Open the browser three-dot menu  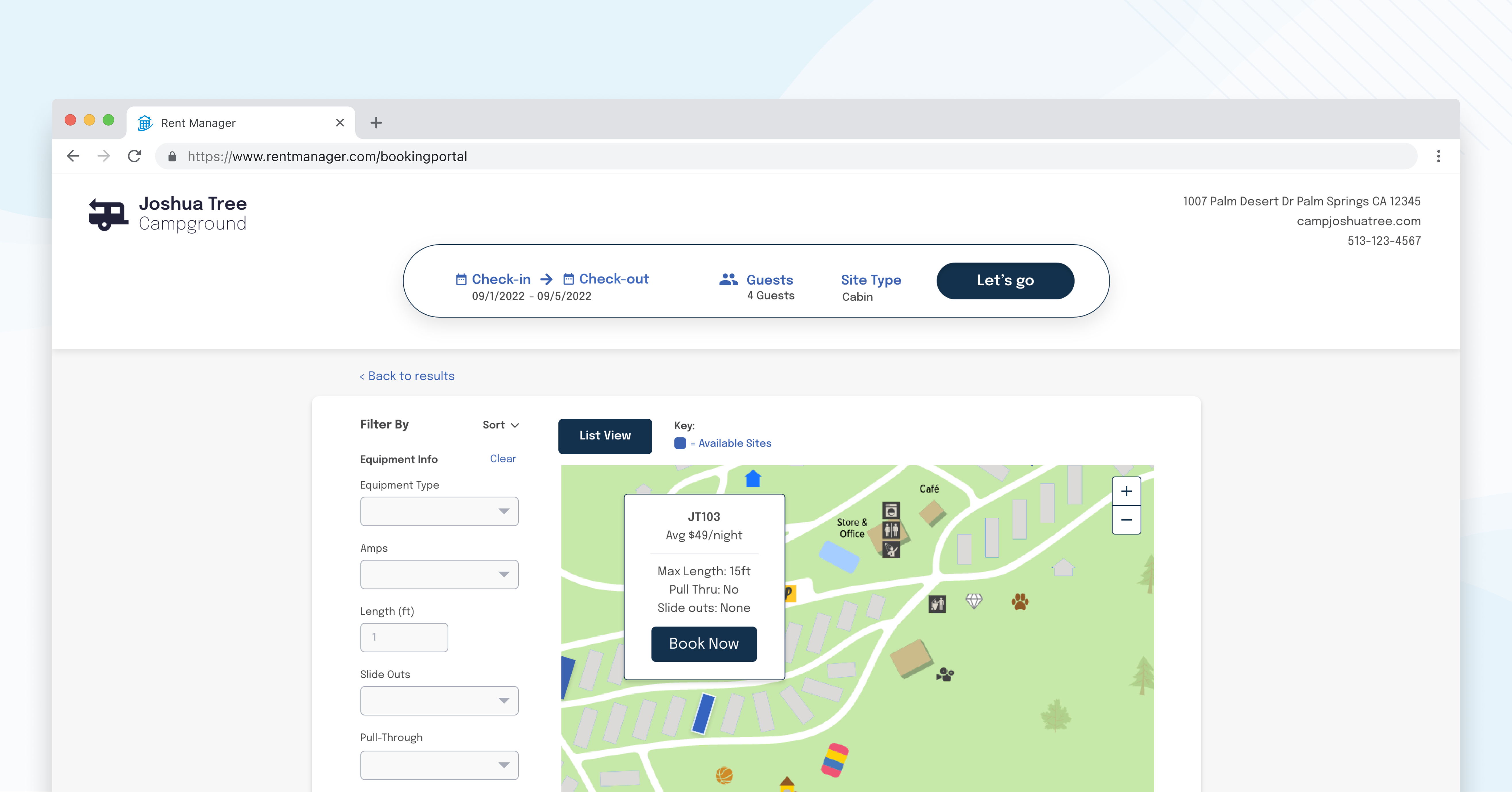coord(1438,156)
